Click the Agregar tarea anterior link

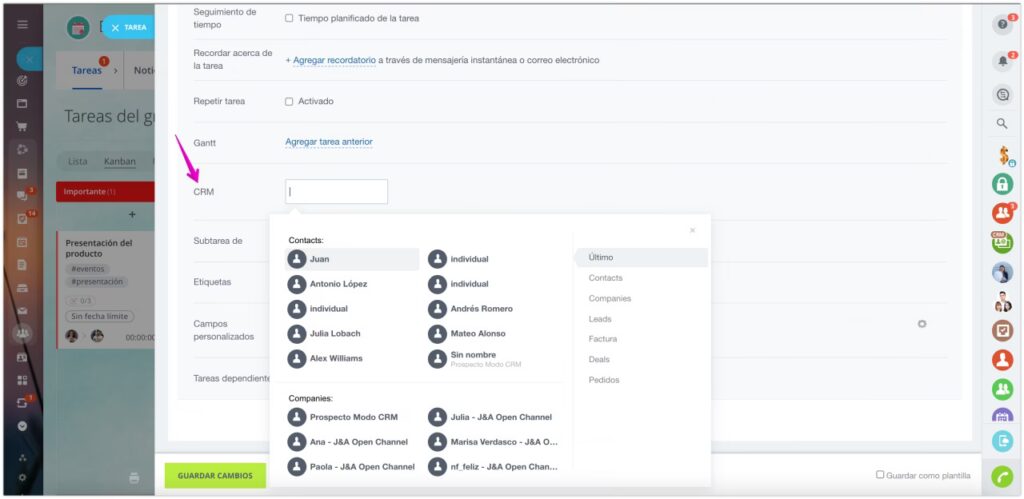(x=328, y=142)
